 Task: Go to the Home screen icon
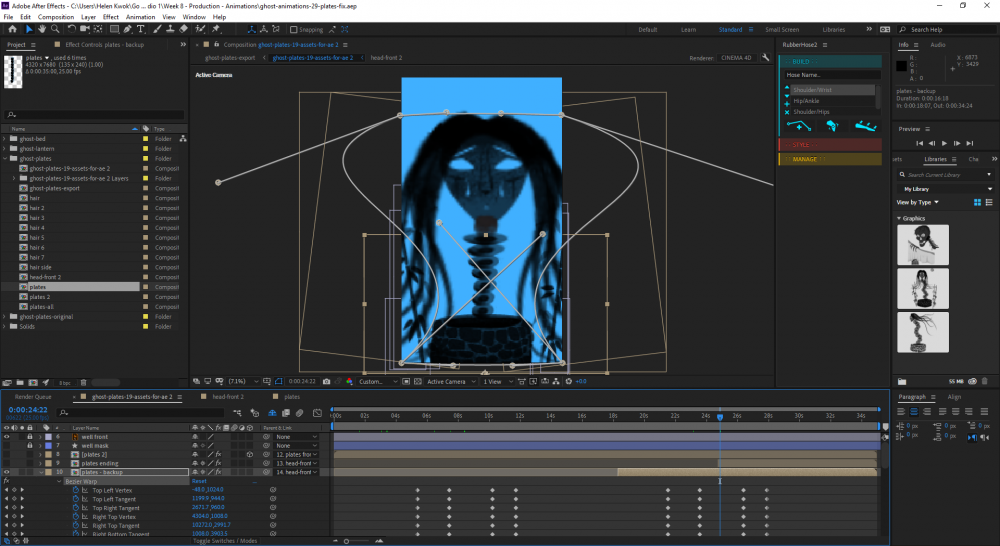[12, 29]
